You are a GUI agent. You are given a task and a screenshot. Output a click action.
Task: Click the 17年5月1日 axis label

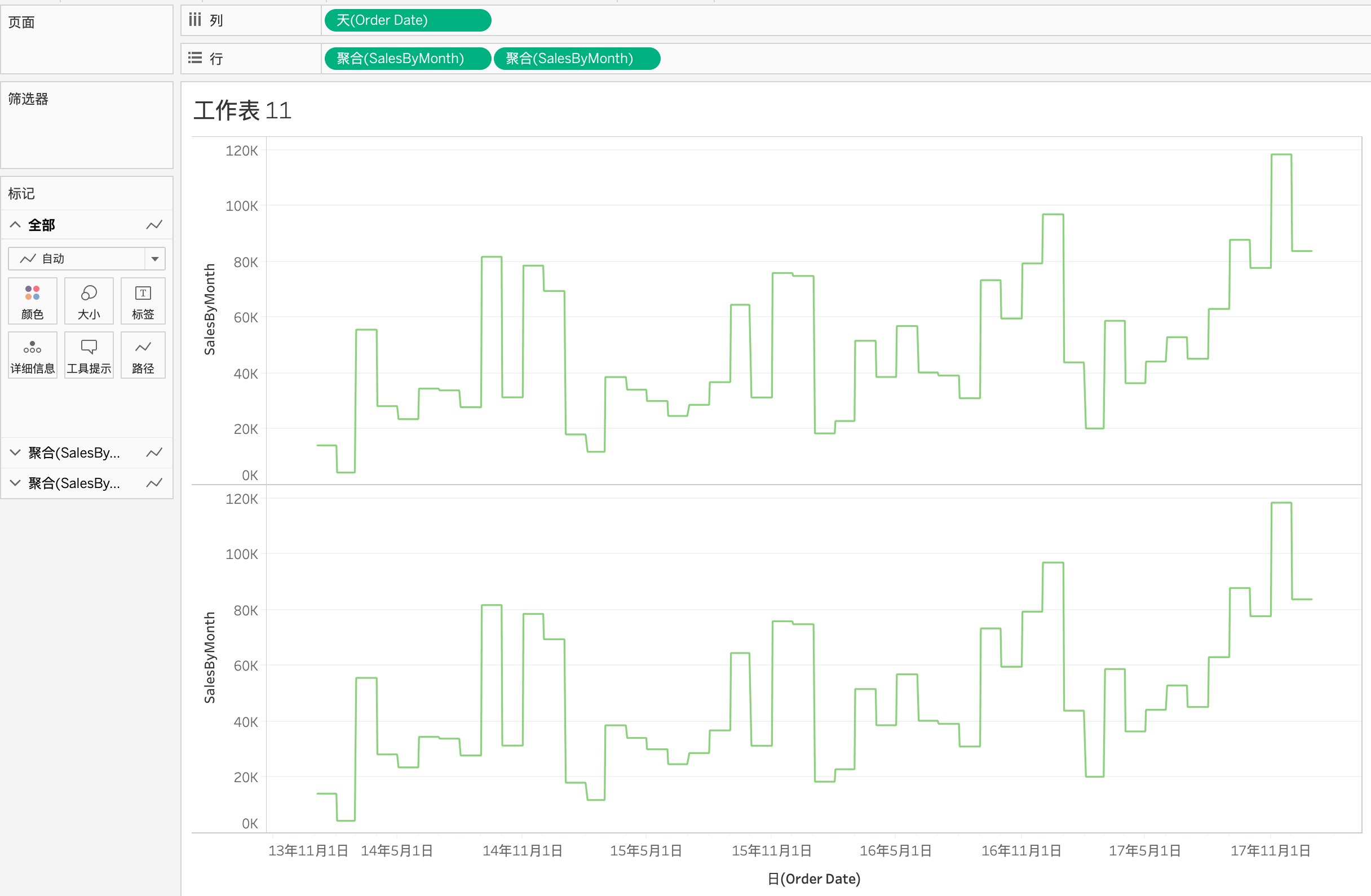click(1144, 850)
